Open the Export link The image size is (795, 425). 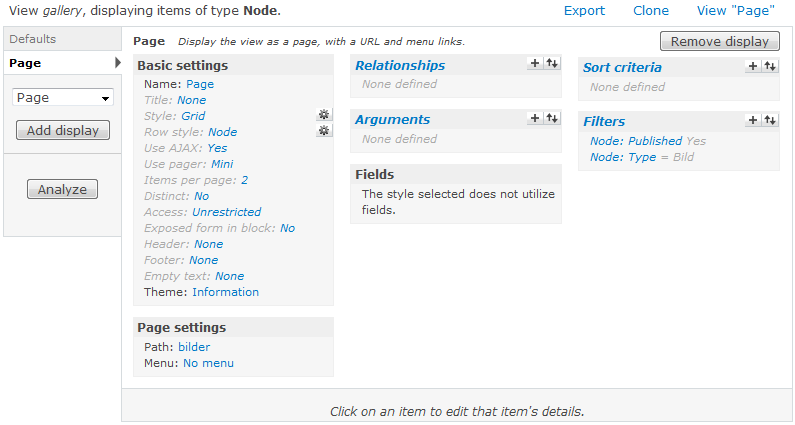[584, 11]
